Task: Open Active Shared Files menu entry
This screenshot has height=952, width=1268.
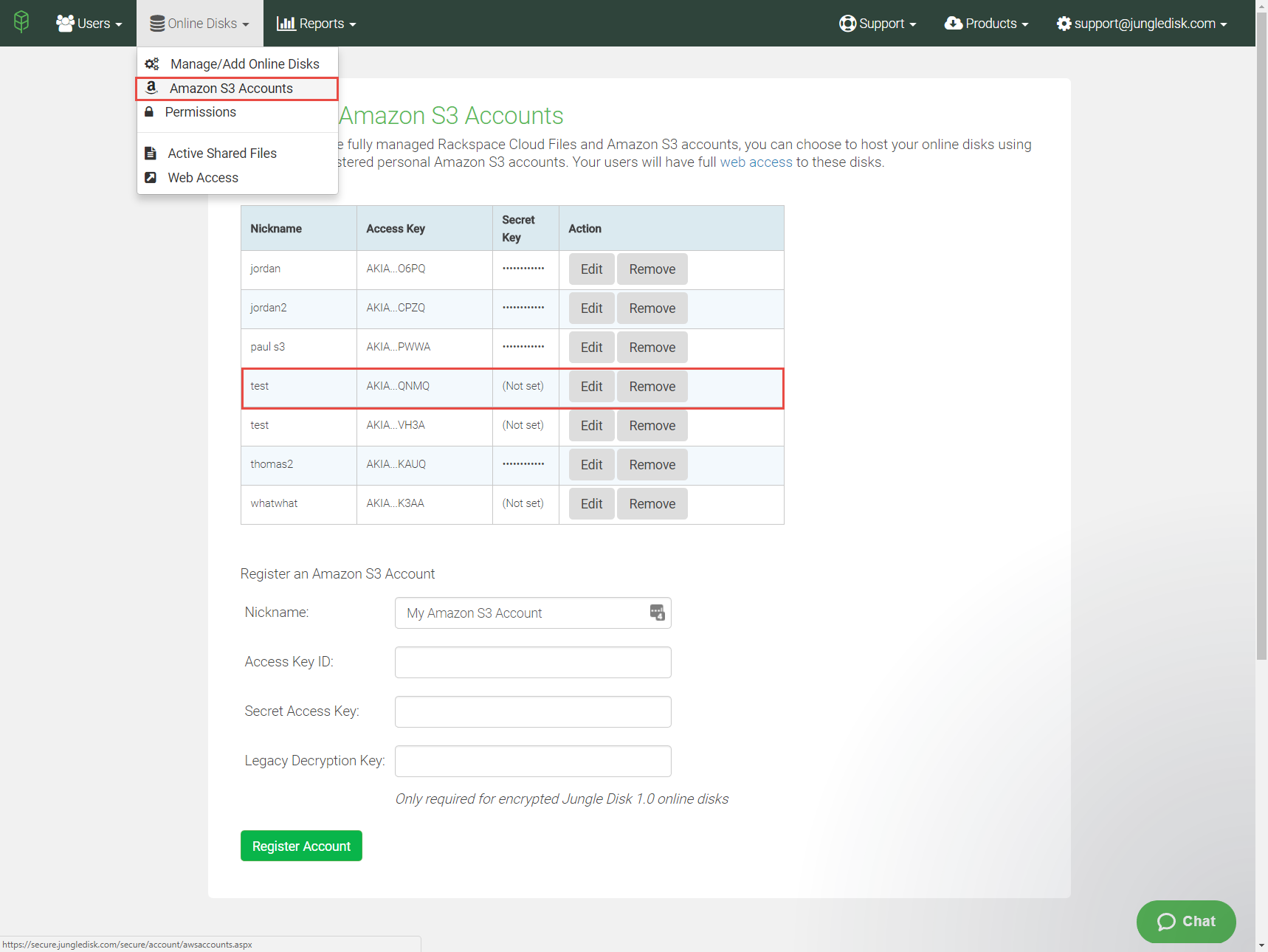Action: click(238, 154)
